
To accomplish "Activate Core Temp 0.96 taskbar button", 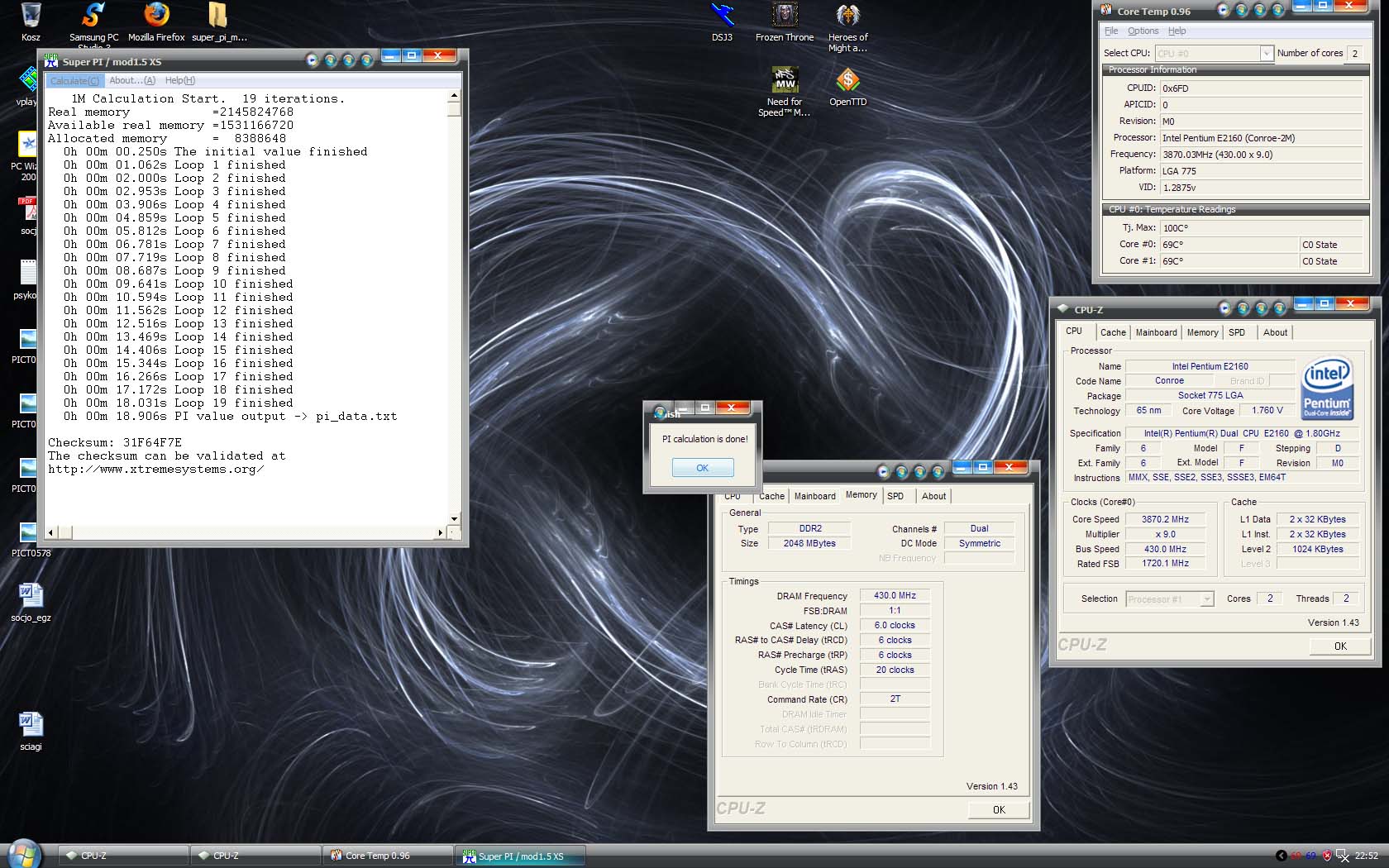I will point(388,856).
